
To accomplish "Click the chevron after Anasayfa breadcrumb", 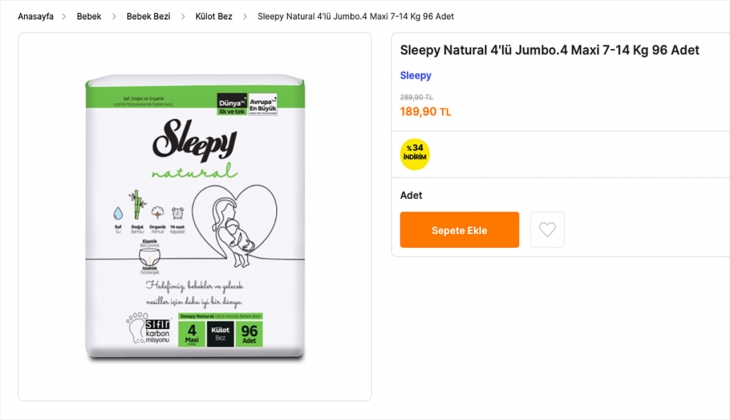I will 65,17.
